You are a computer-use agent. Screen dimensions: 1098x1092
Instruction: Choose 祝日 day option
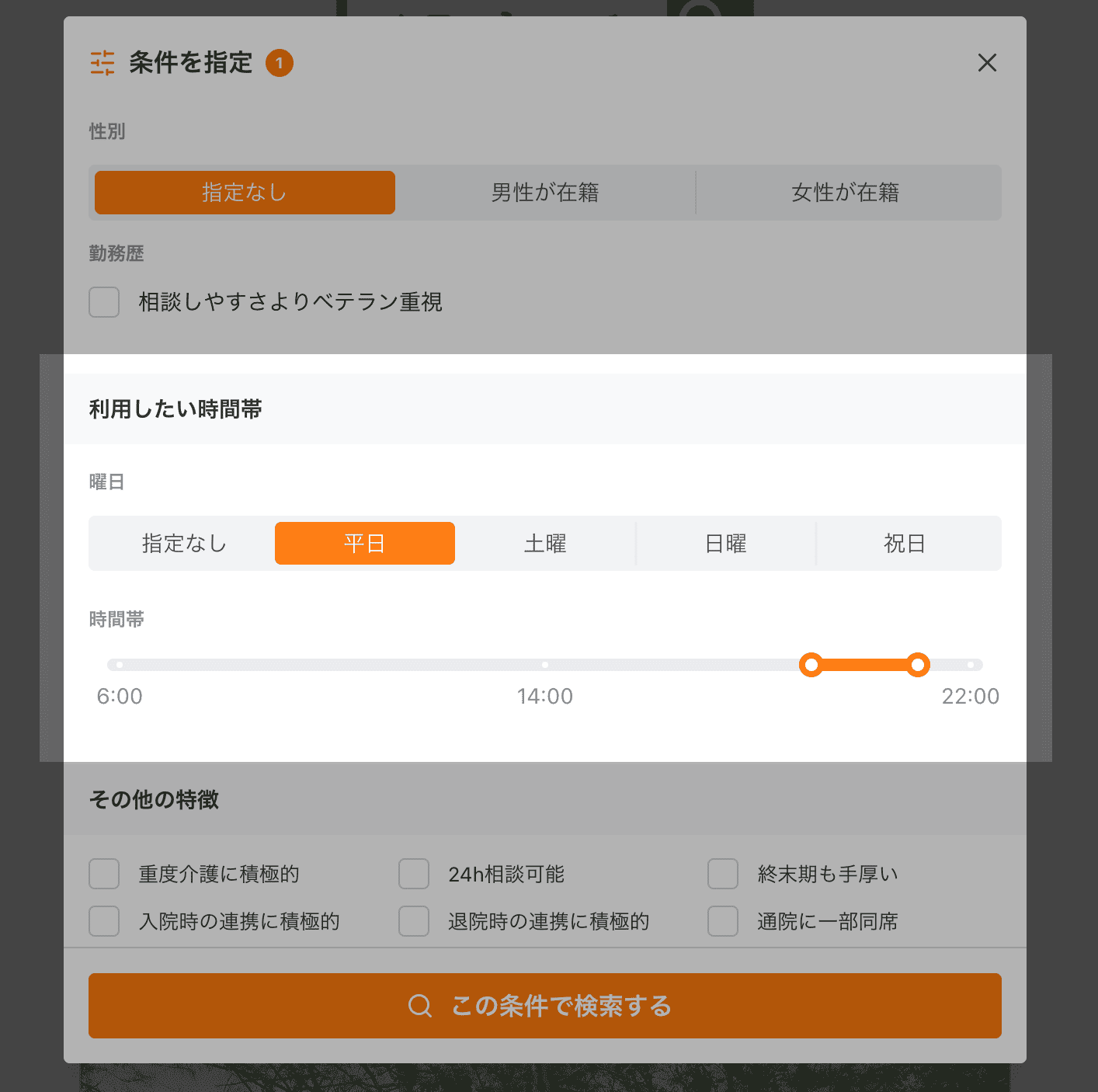[x=905, y=543]
